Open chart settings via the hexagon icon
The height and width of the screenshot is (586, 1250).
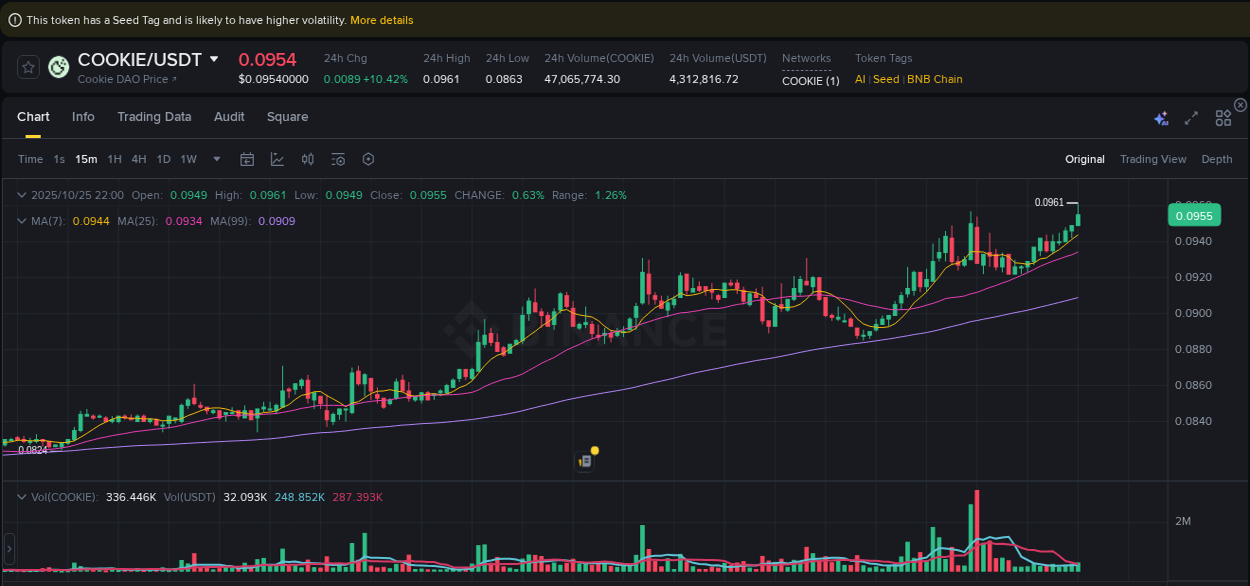(368, 159)
